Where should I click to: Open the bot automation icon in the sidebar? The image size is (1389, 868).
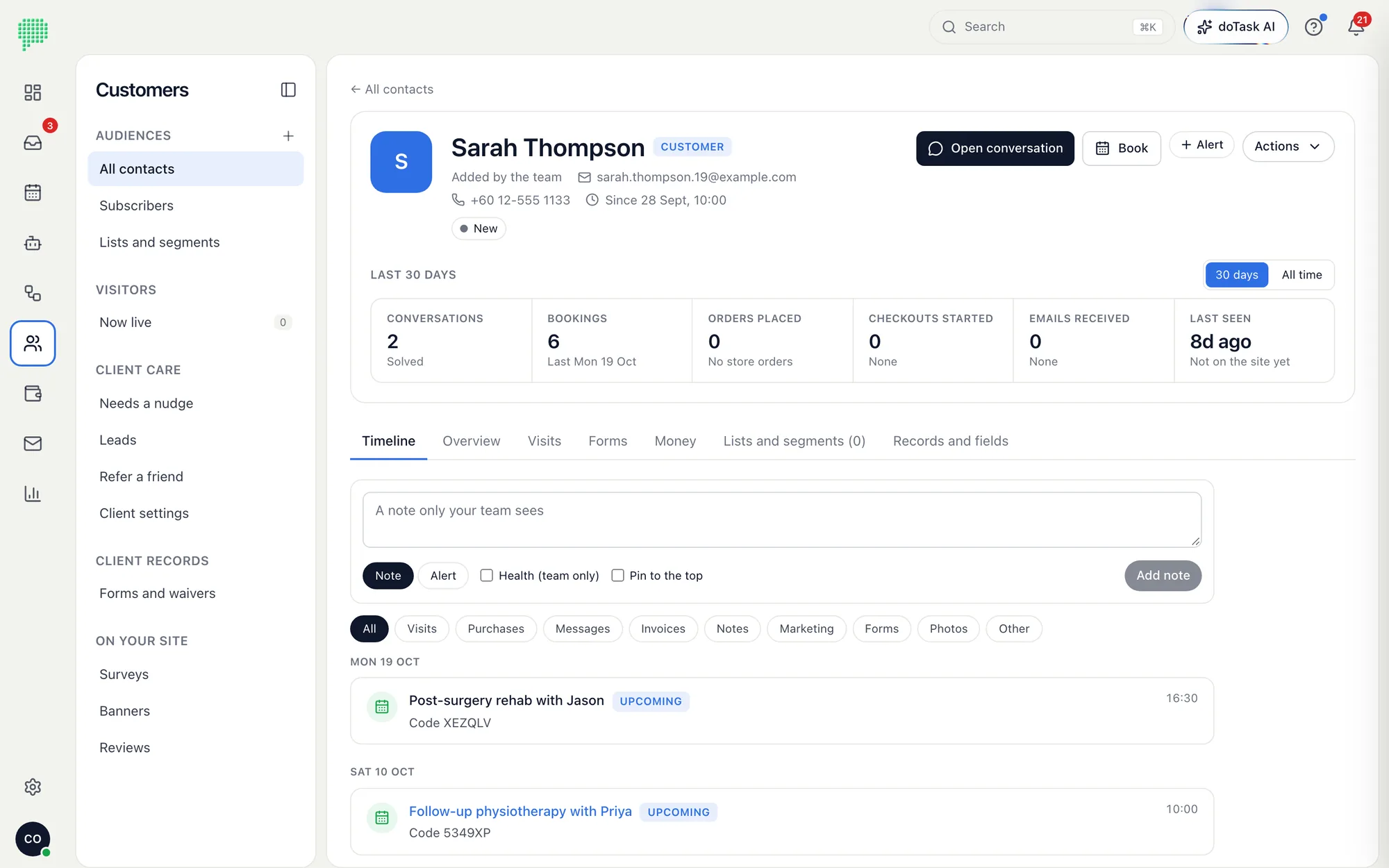point(33,243)
